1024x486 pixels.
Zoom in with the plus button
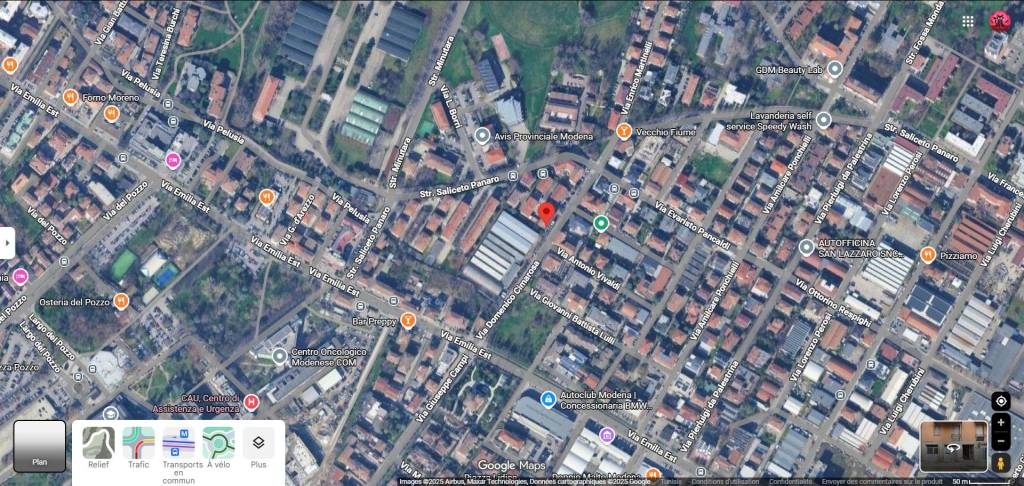tap(1001, 423)
